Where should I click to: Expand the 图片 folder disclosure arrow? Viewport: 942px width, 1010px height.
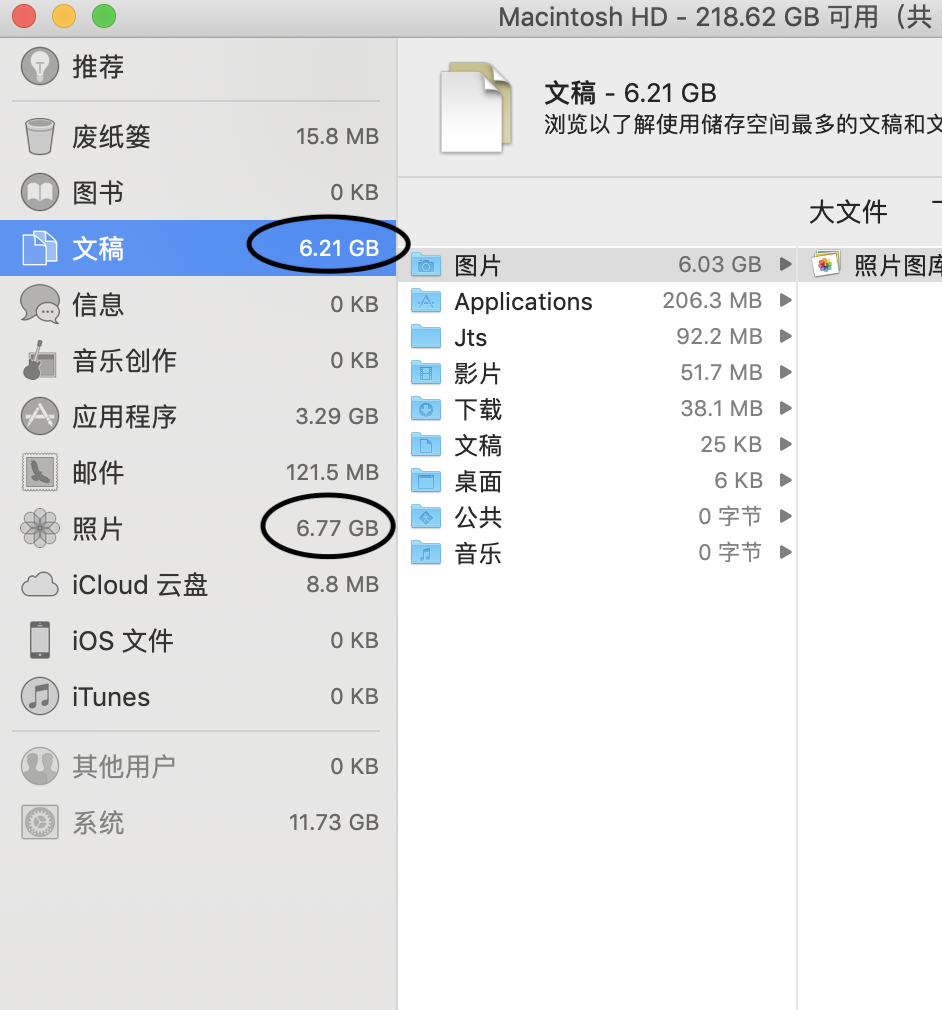pyautogui.click(x=785, y=265)
